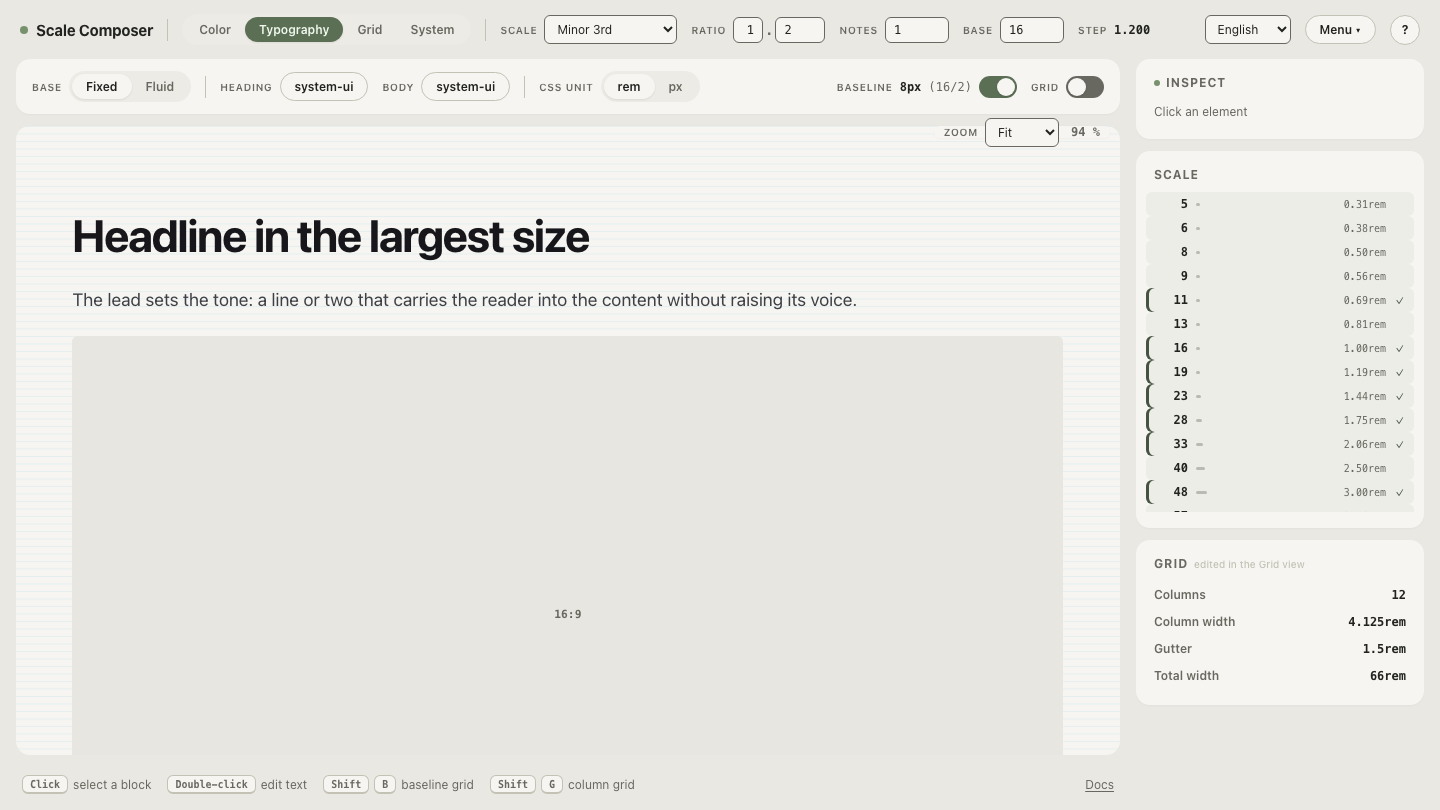Open the Scale dropdown showing Minor 3rd

[610, 30]
